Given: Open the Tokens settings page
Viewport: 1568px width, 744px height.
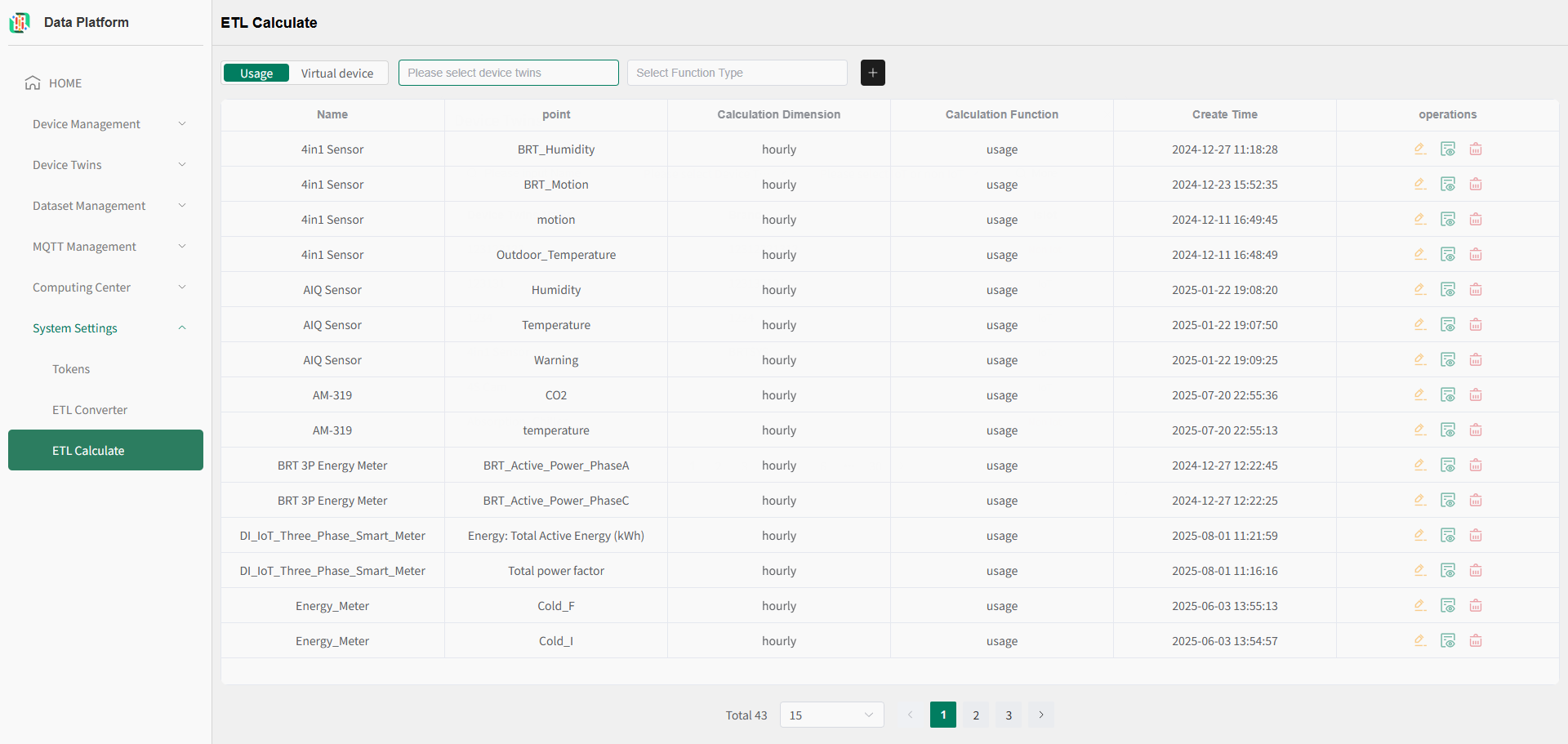Looking at the screenshot, I should [71, 369].
